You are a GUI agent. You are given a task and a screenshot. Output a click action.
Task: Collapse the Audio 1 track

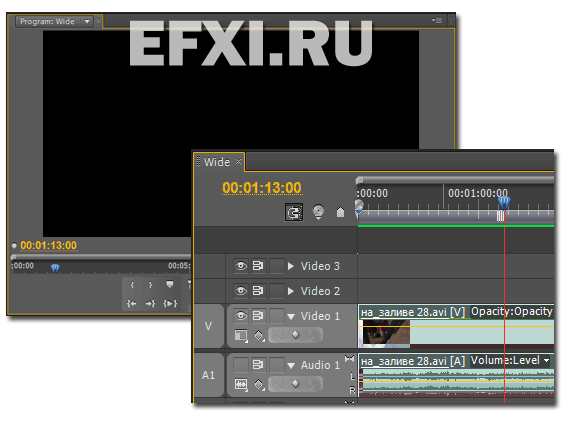pos(291,365)
